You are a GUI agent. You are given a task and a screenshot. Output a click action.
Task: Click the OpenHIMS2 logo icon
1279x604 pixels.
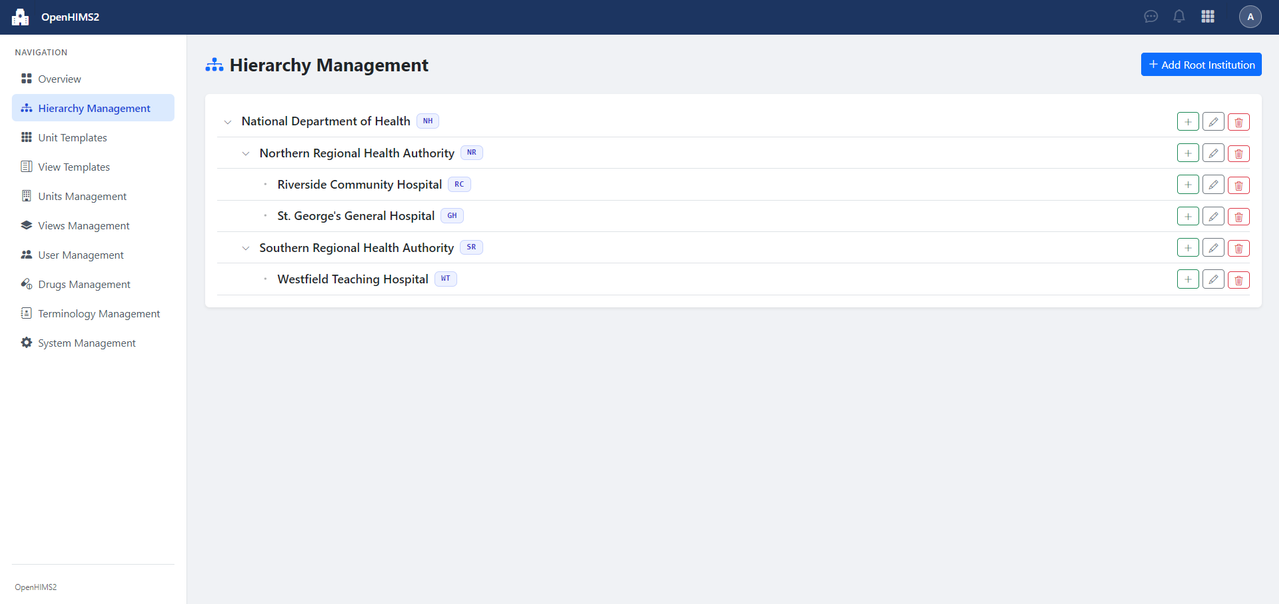(x=20, y=17)
